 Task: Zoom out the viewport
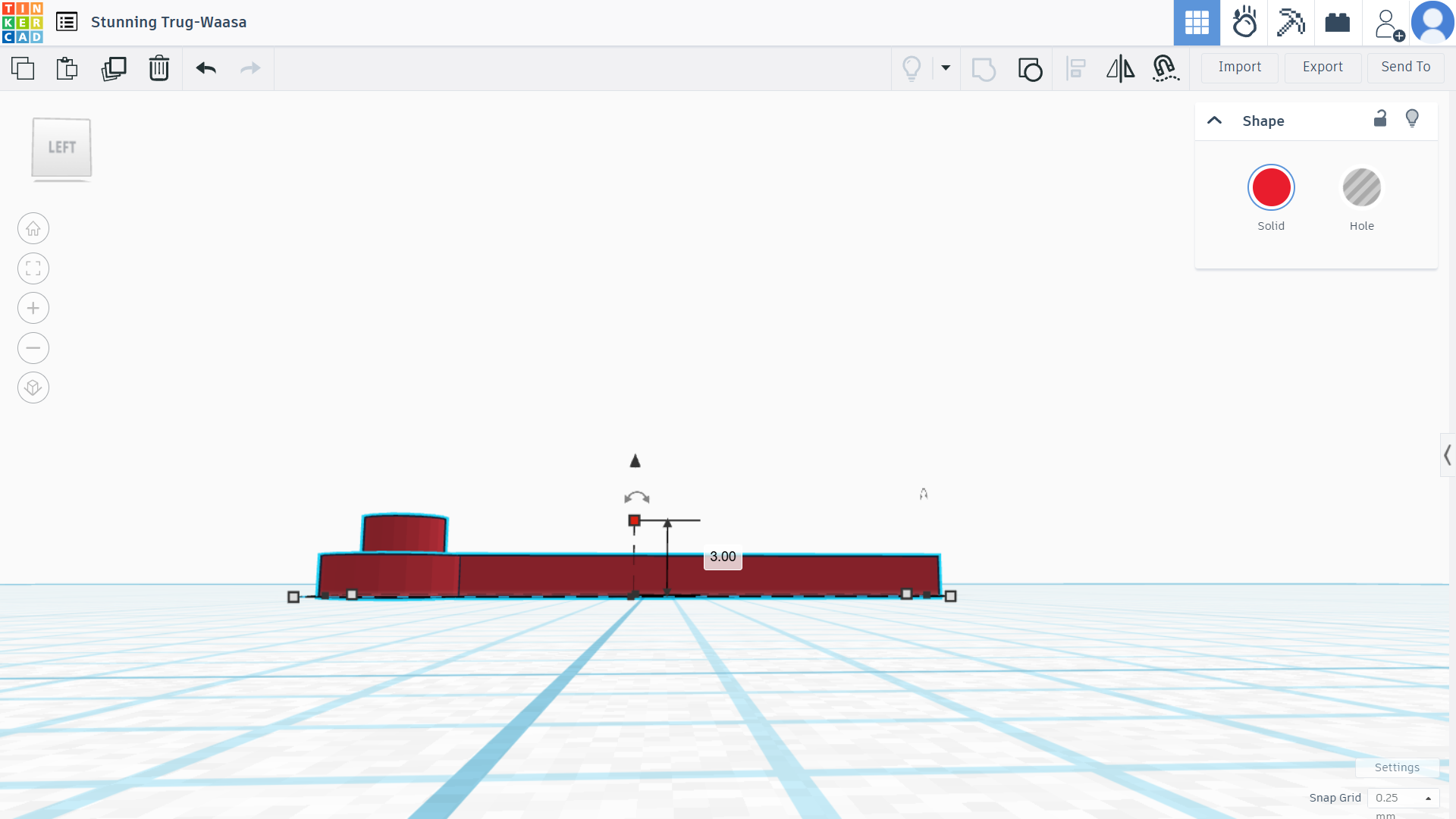point(33,348)
